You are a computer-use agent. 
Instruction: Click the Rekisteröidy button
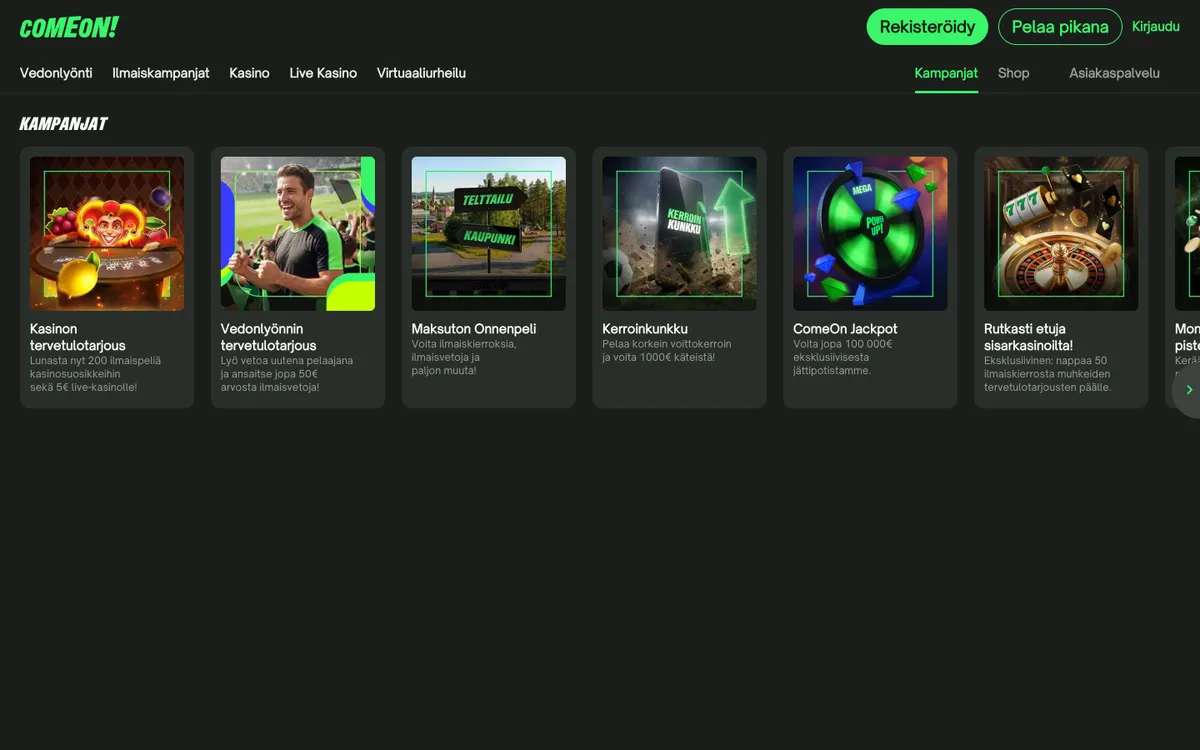927,27
